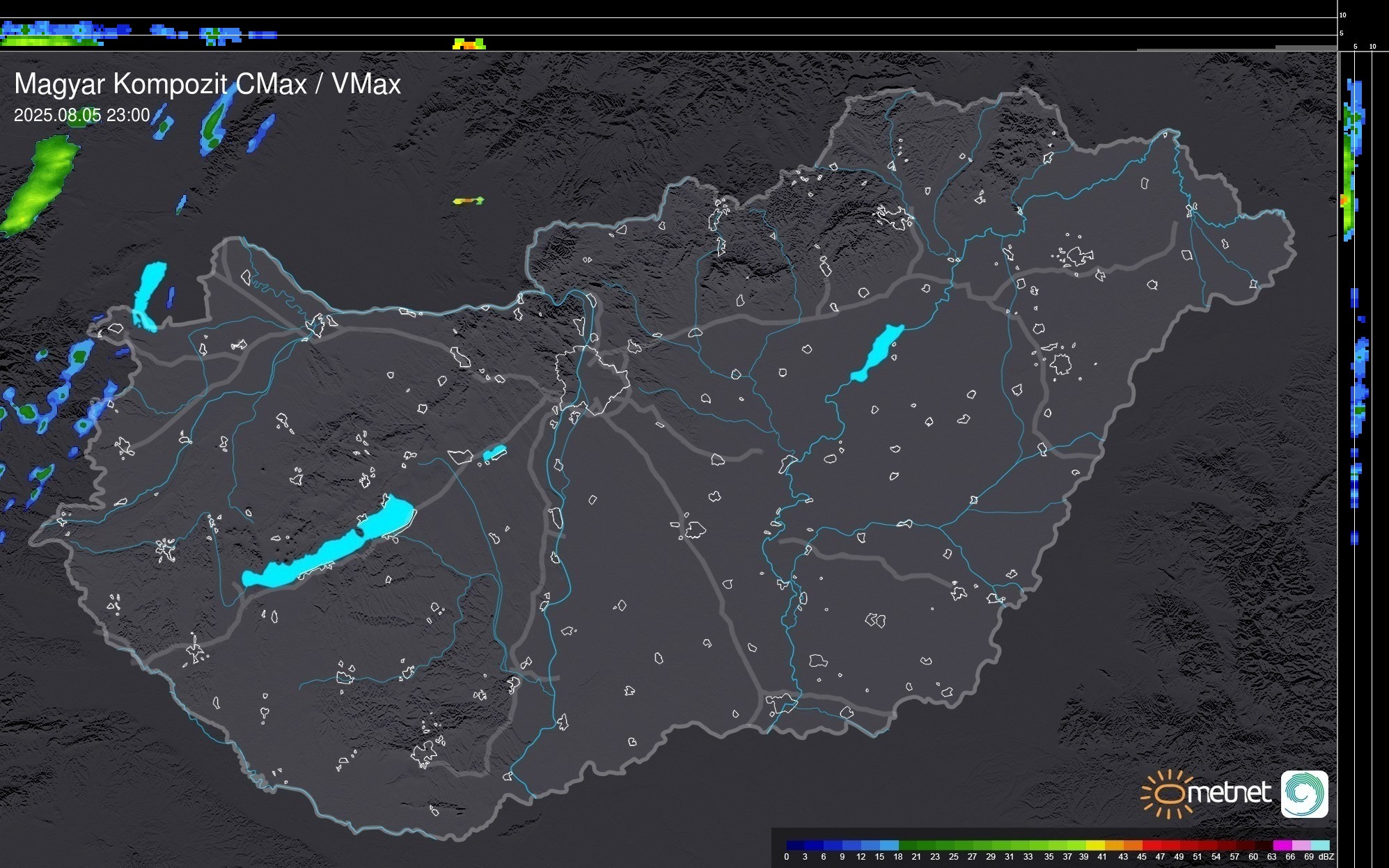The image size is (1389, 868).
Task: Click the 2025.08.05 23:00 timestamp
Action: click(81, 115)
